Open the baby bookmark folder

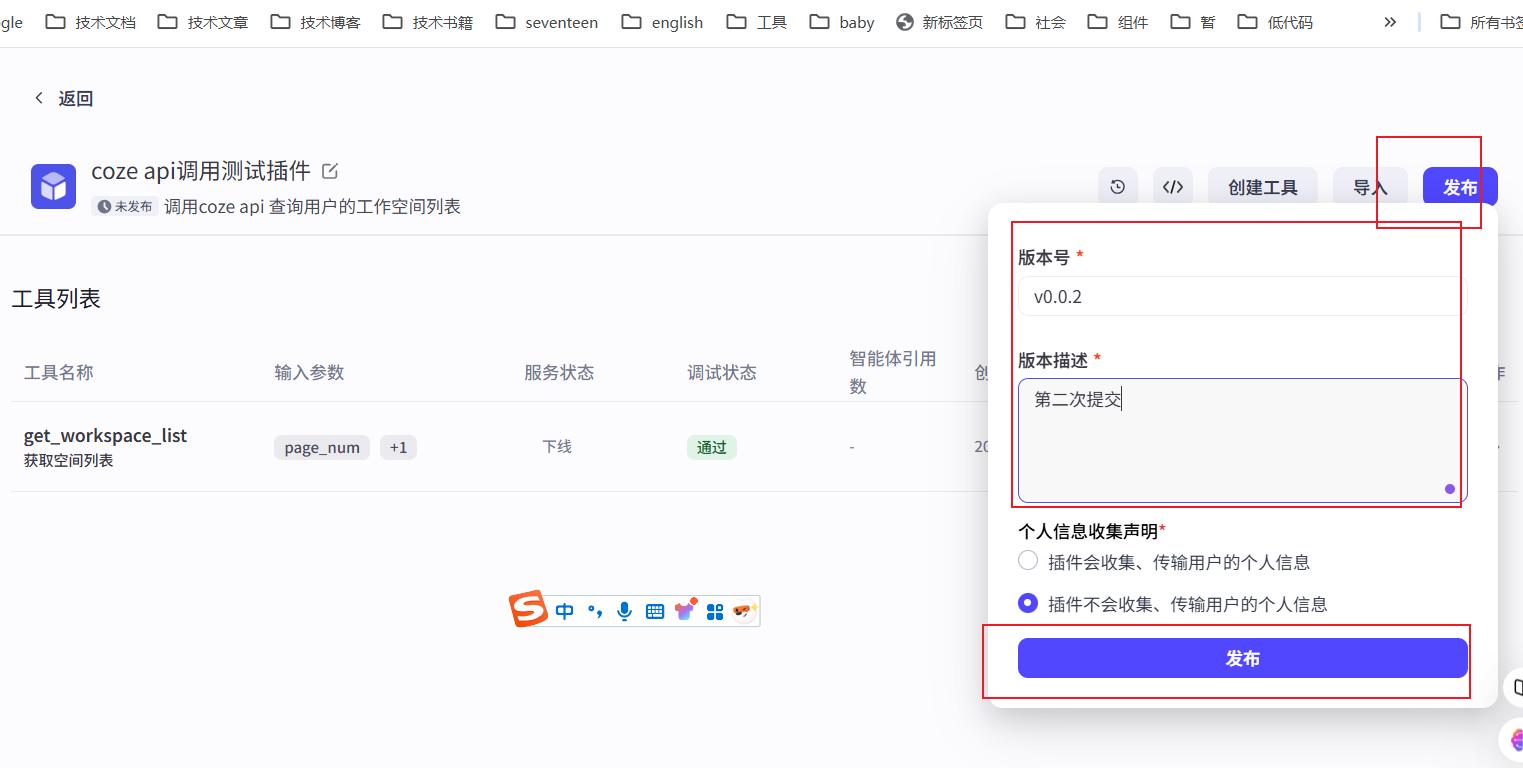coord(842,22)
